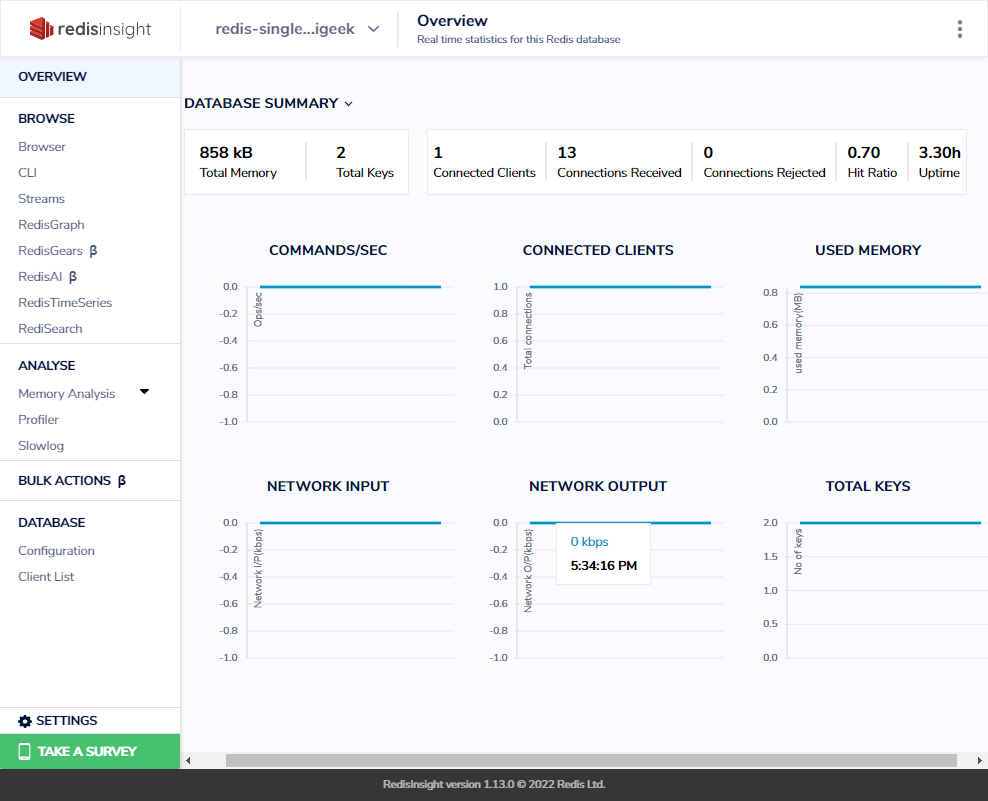Click RedisGears beta symbol
The width and height of the screenshot is (988, 801).
point(93,251)
